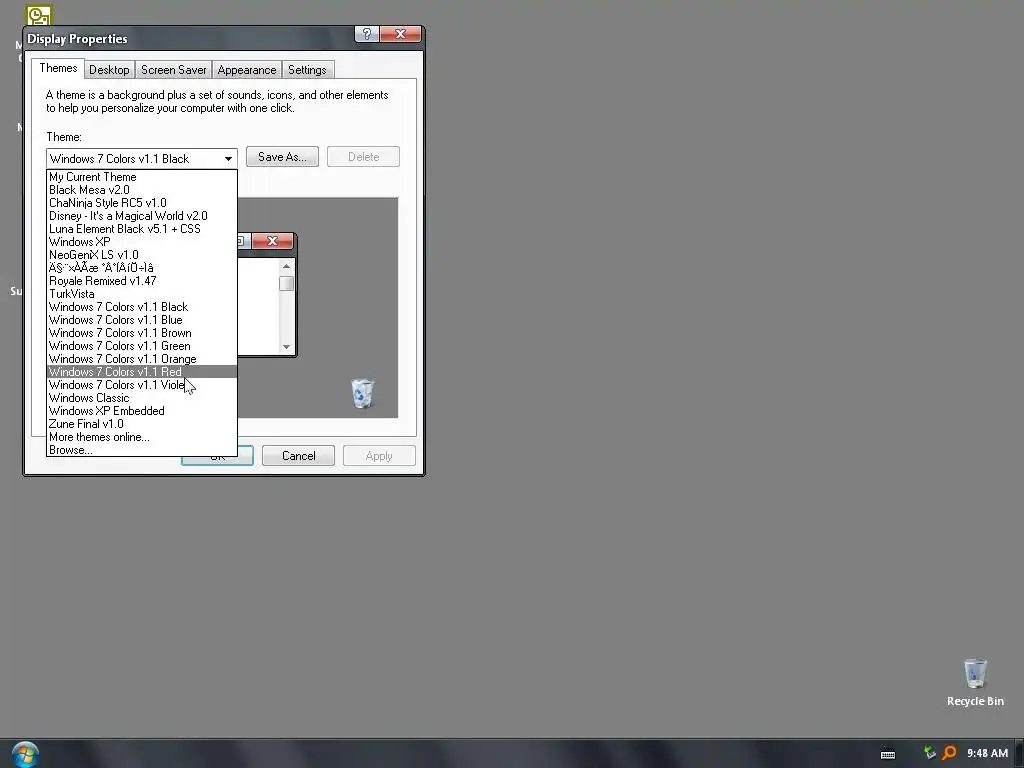
Task: Open the Screen Saver tab
Action: [173, 70]
